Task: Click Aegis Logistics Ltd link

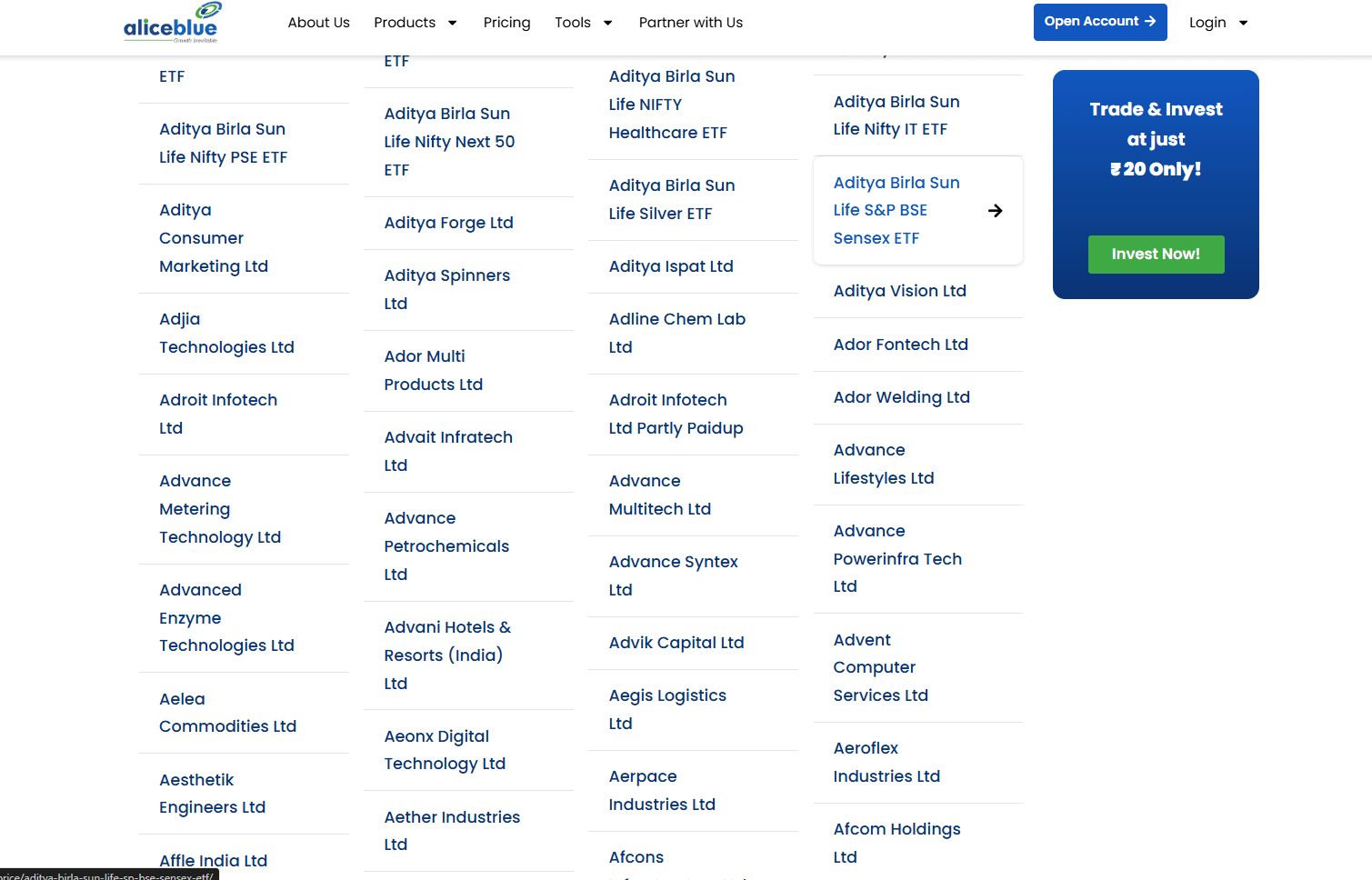Action: tap(666, 709)
